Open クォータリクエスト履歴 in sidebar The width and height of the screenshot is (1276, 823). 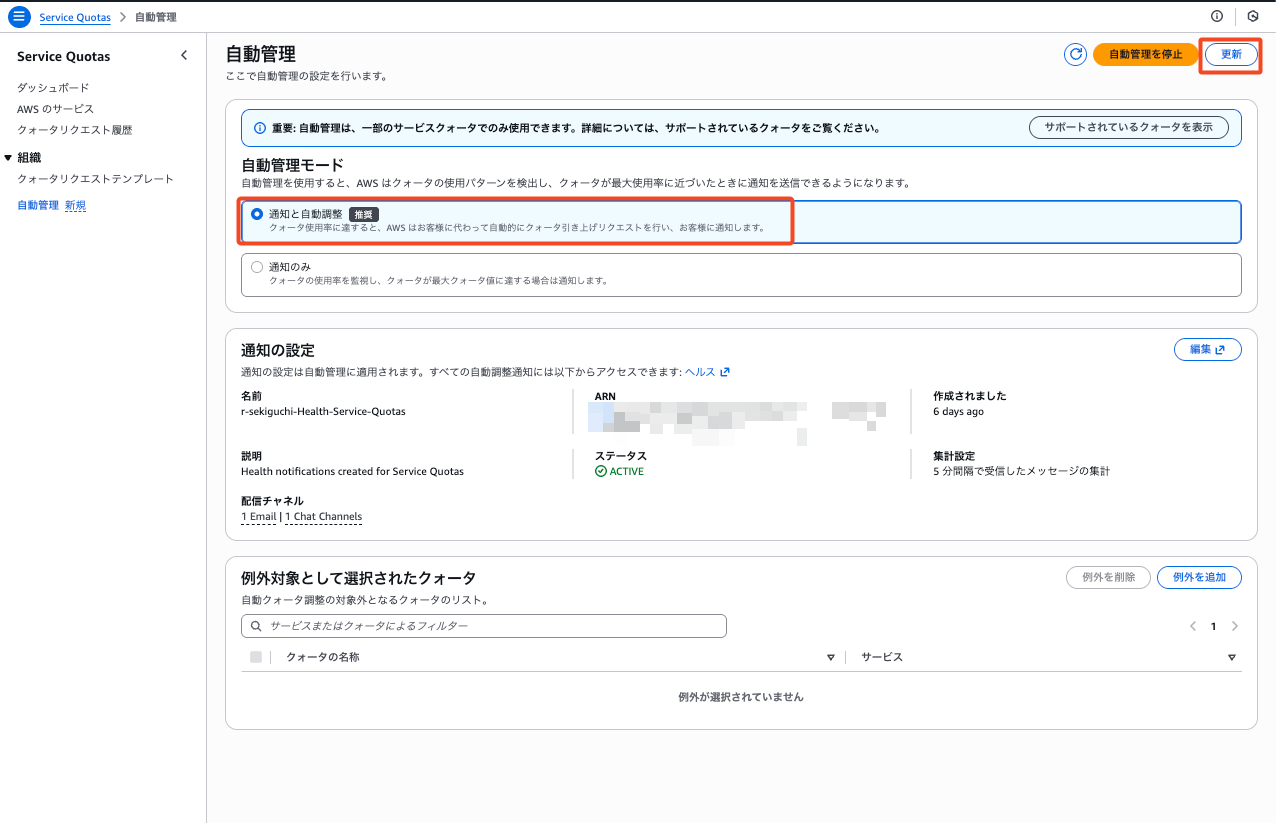(x=74, y=130)
